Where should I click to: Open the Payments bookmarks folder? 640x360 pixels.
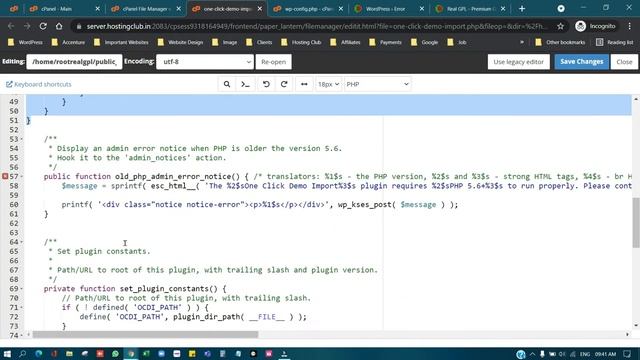[386, 42]
